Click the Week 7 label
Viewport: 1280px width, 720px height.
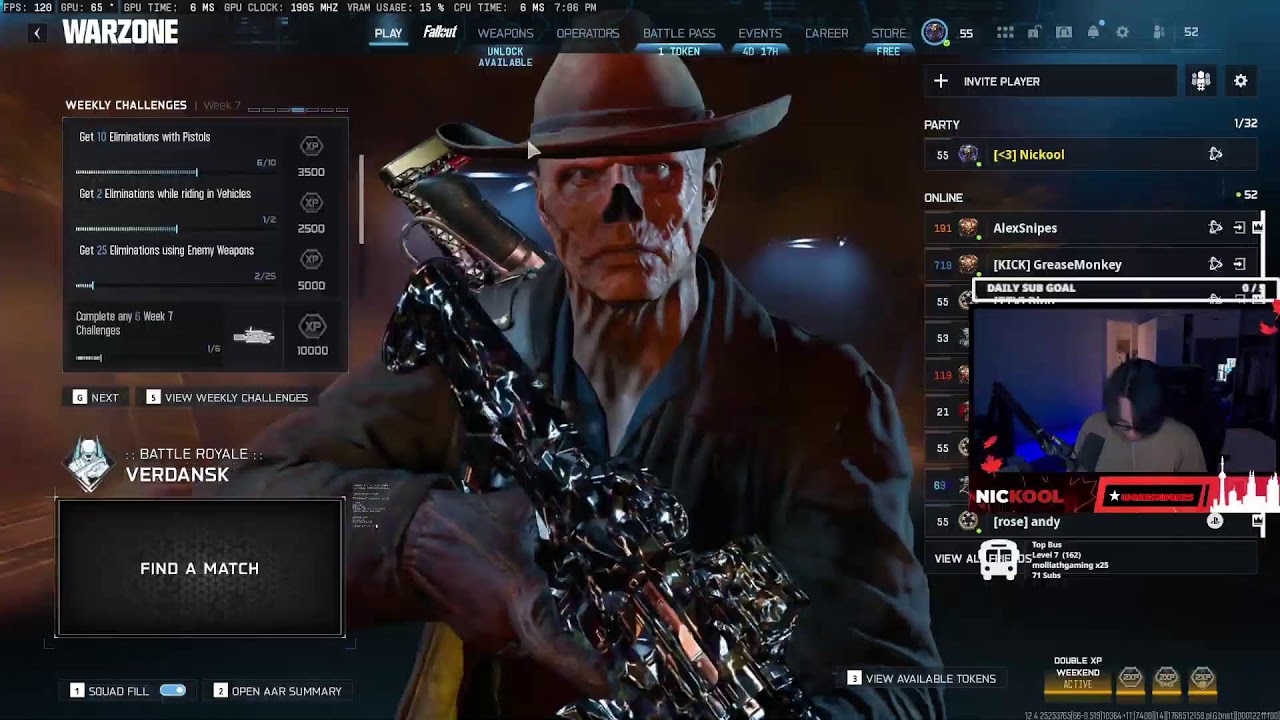pyautogui.click(x=222, y=105)
